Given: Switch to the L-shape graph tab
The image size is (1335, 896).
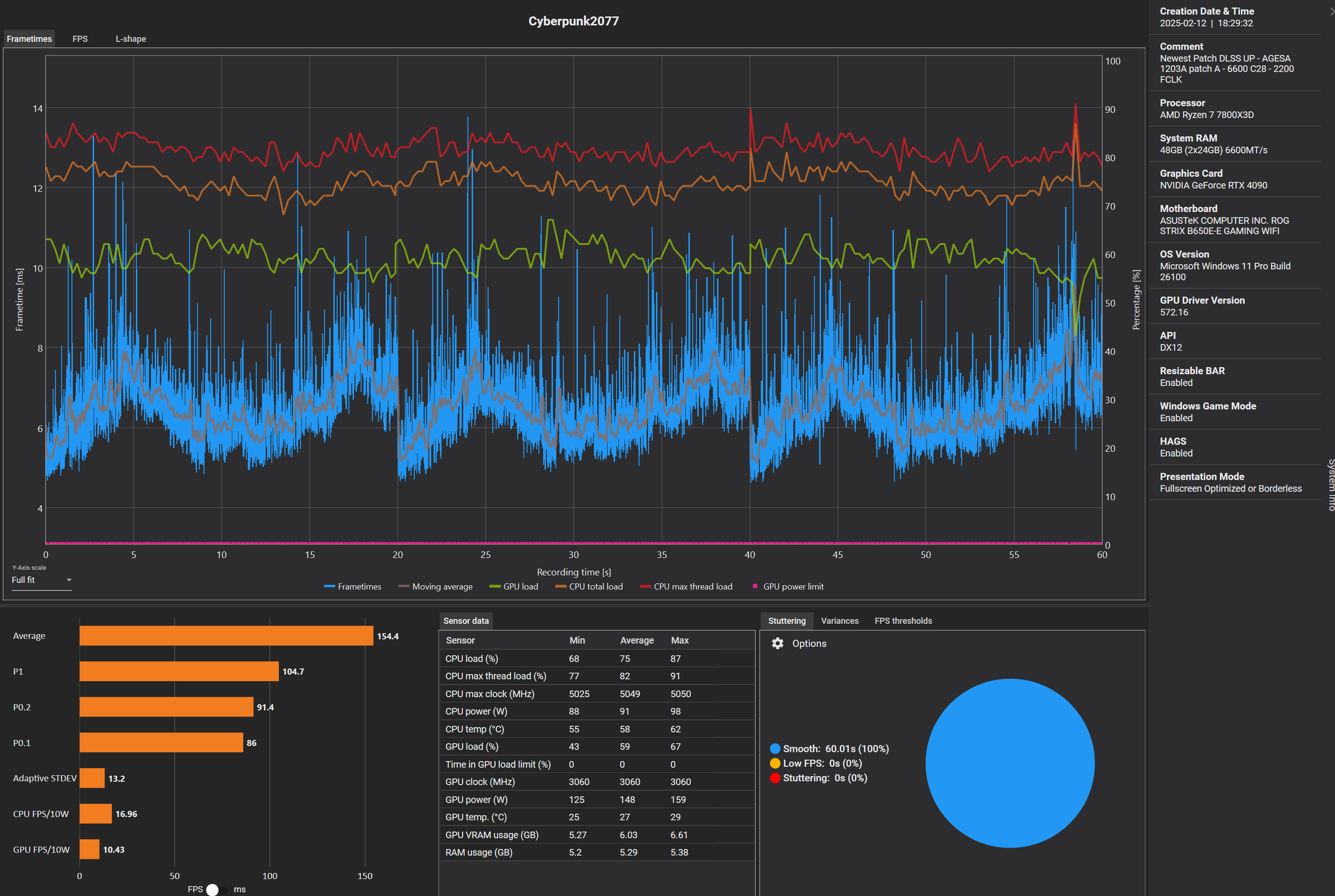Looking at the screenshot, I should pos(131,39).
